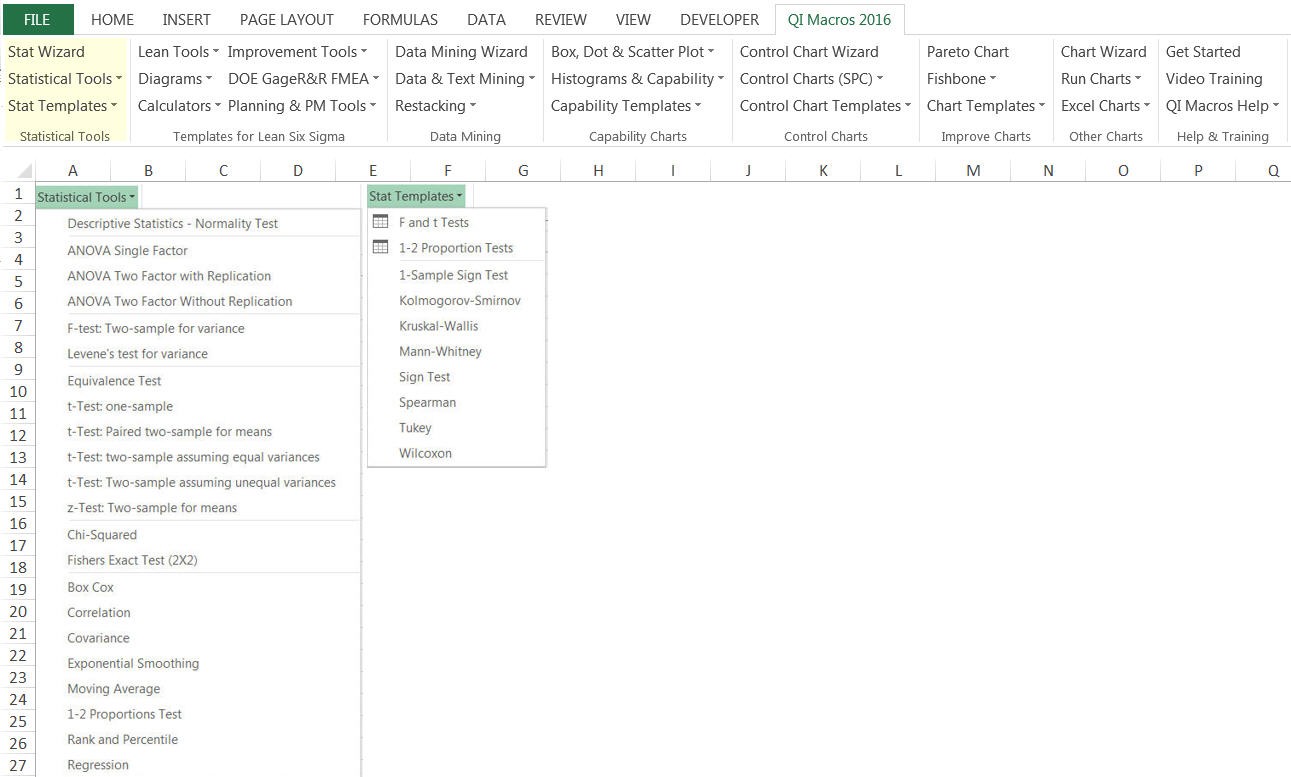Select row 20 header

tap(18, 612)
